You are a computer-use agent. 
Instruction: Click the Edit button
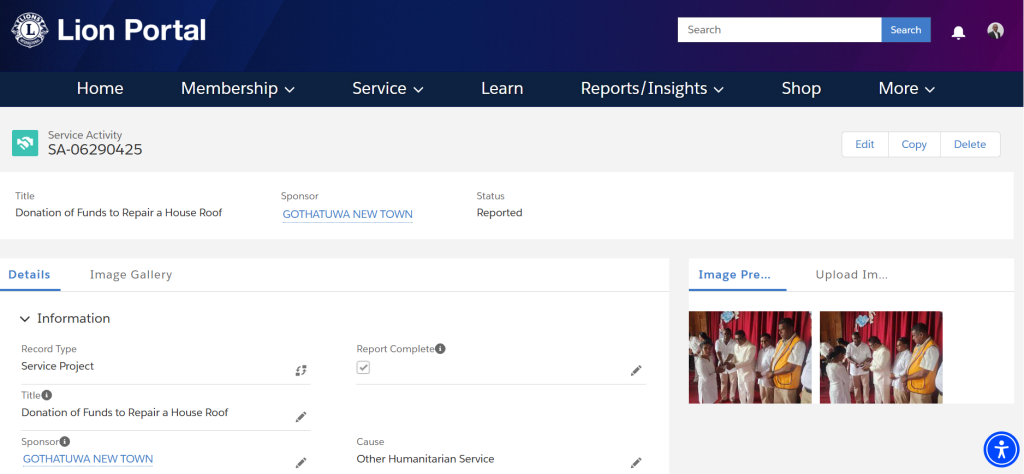[865, 144]
